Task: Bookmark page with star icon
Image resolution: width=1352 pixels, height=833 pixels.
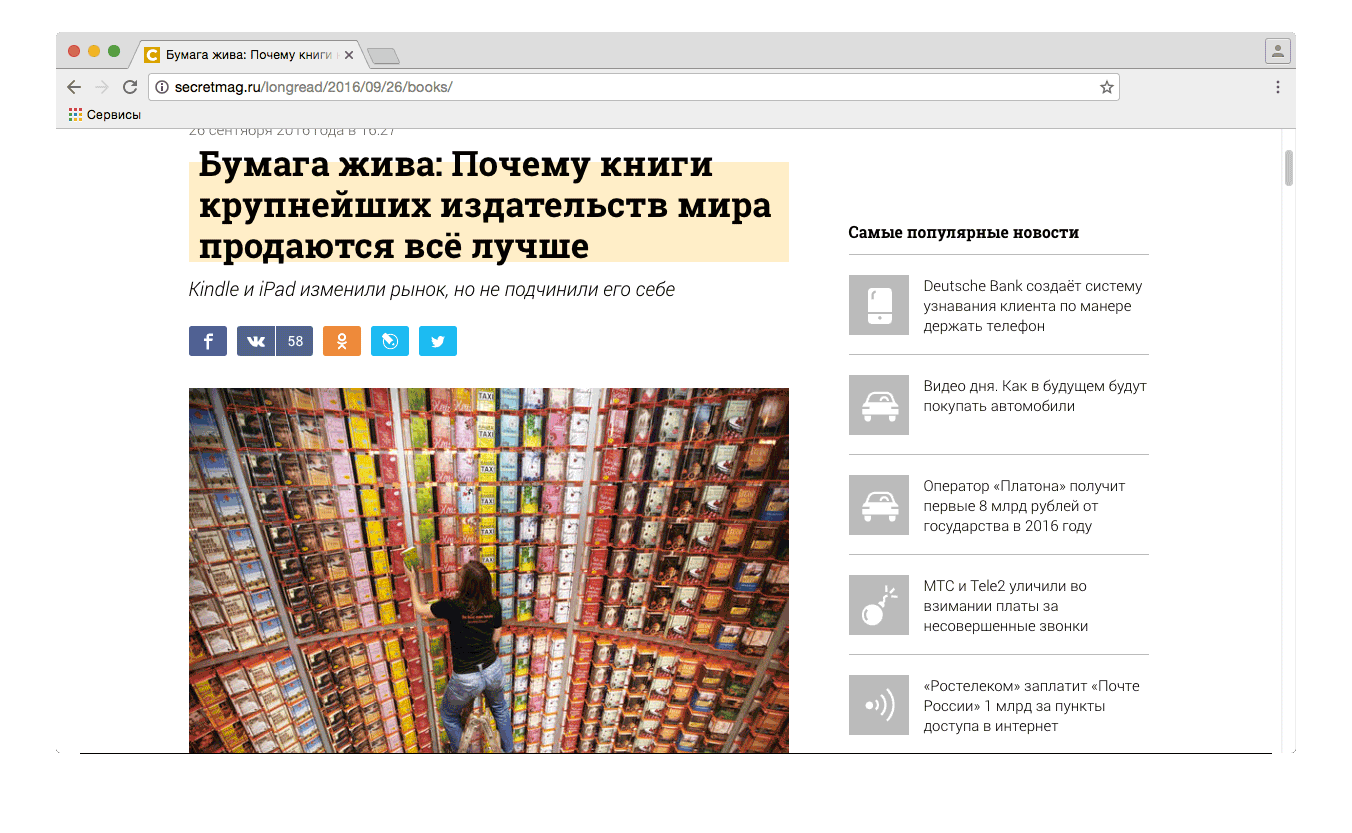Action: [x=1106, y=87]
